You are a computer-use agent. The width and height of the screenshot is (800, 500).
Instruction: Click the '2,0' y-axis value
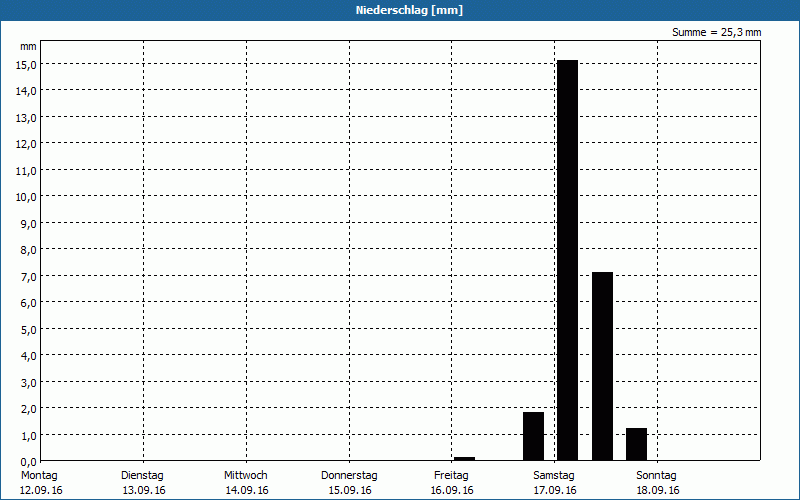tap(29, 409)
